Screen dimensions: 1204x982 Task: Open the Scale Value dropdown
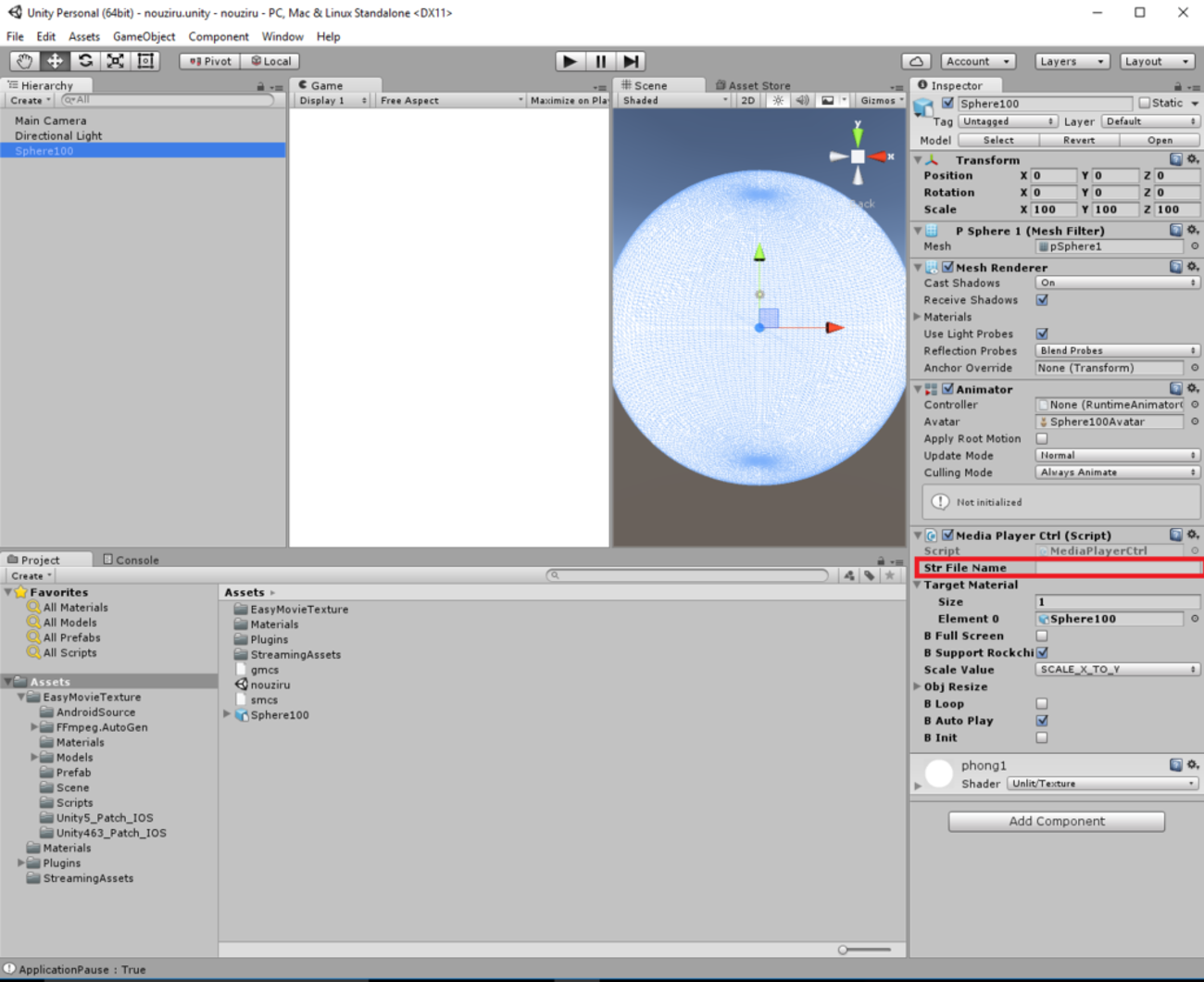coord(1116,670)
